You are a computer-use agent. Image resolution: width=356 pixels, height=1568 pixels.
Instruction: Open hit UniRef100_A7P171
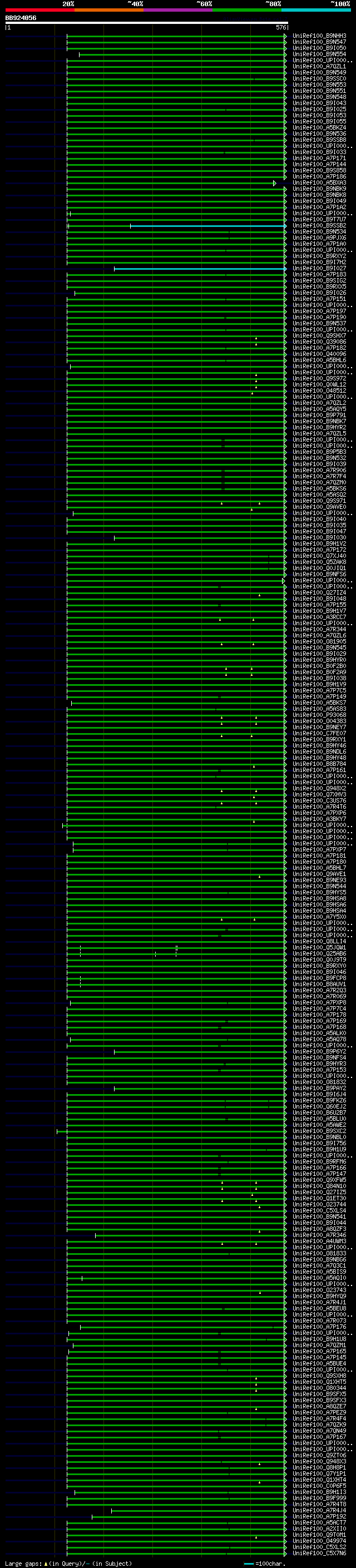pyautogui.click(x=319, y=159)
